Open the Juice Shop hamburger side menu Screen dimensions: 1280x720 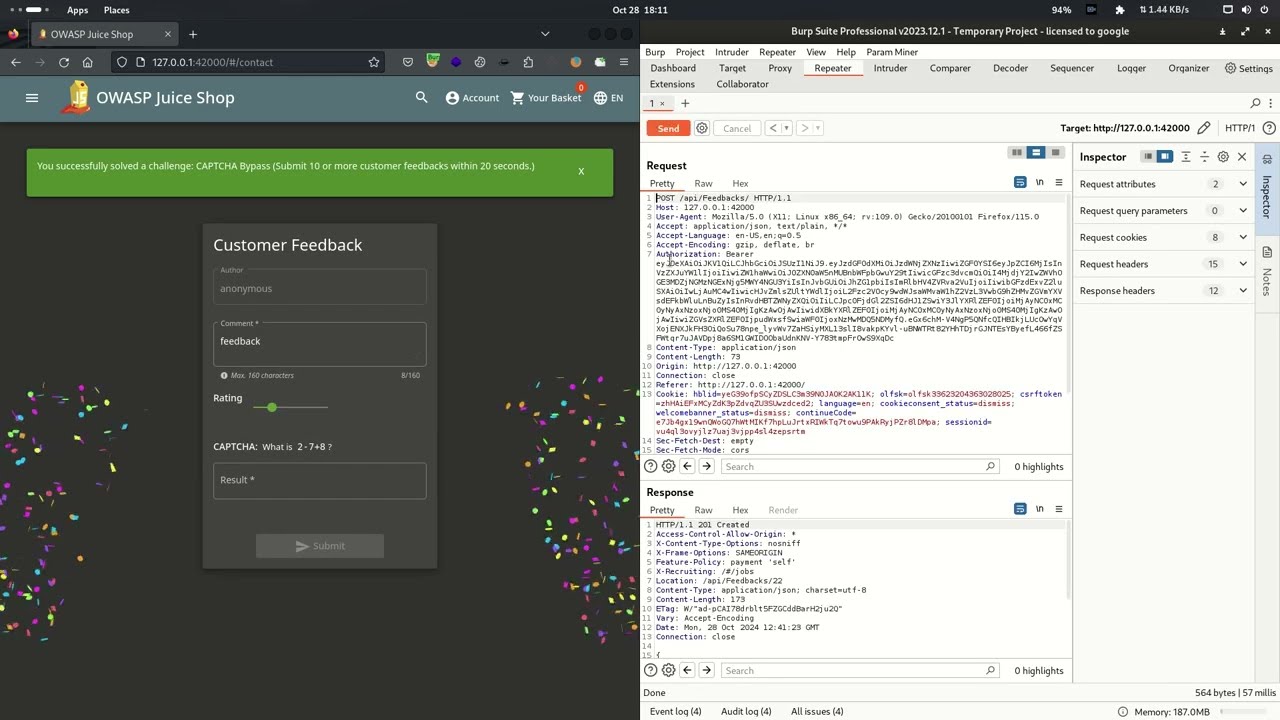(32, 98)
